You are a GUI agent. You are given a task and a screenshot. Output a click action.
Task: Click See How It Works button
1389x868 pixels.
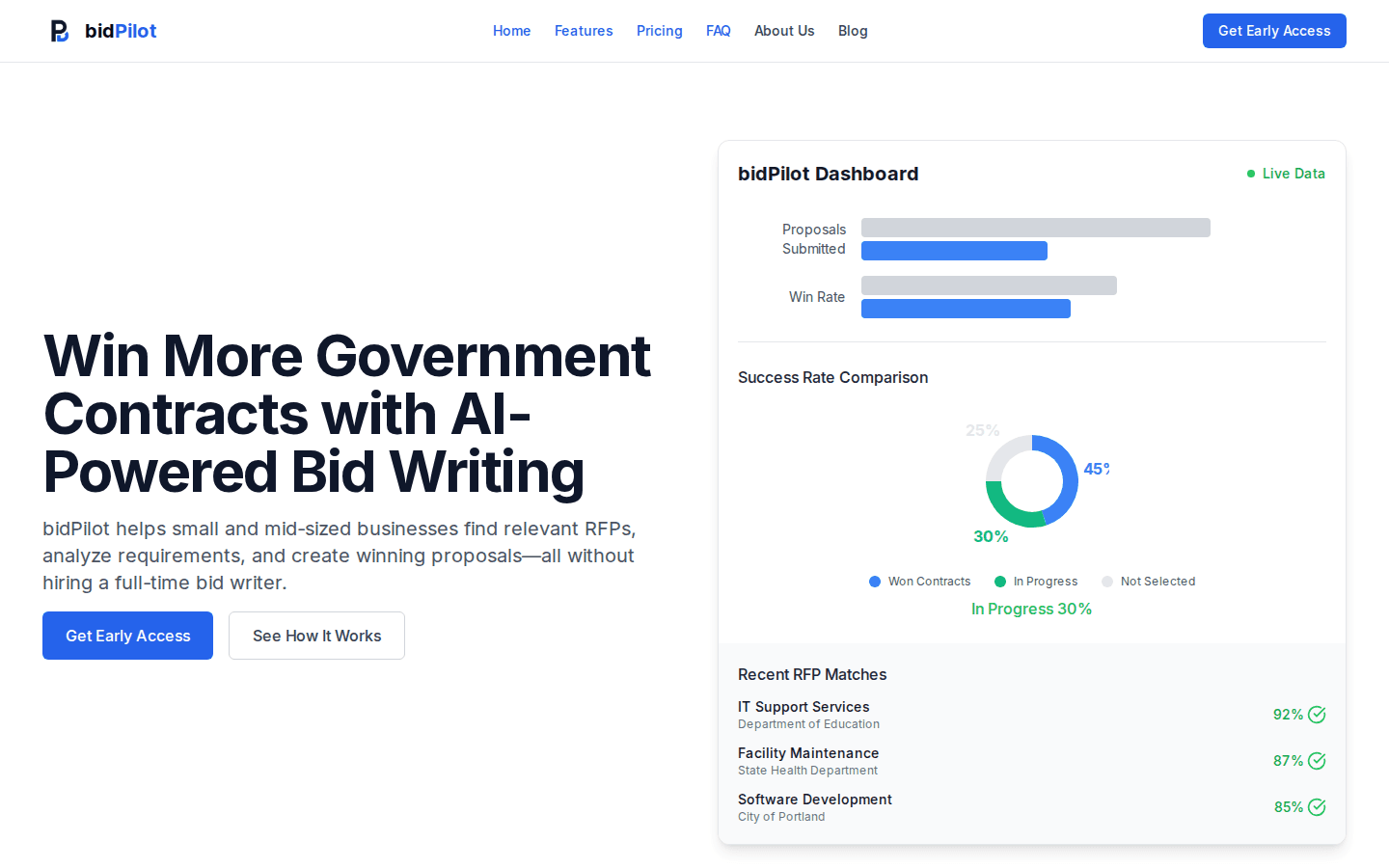[316, 636]
